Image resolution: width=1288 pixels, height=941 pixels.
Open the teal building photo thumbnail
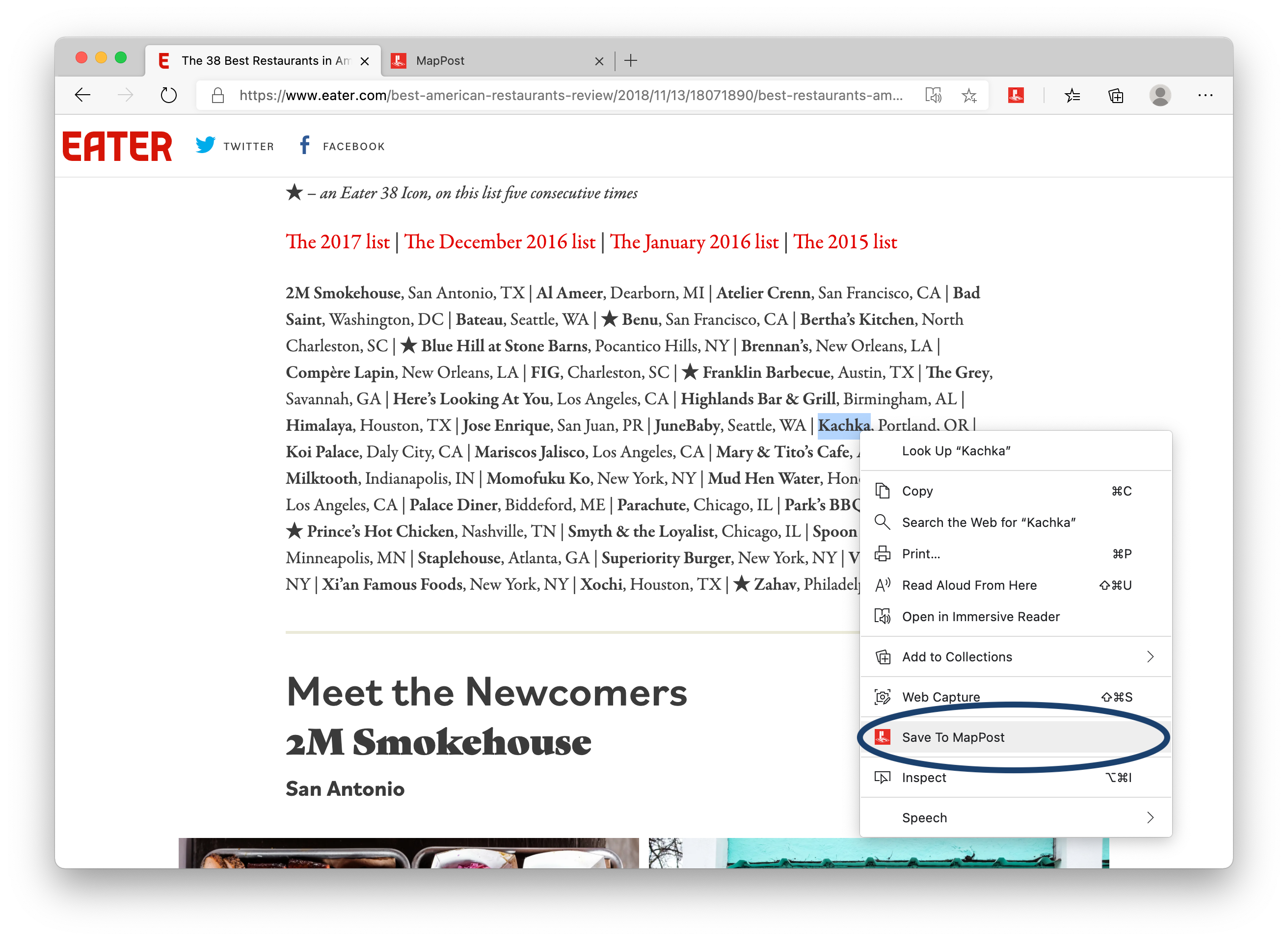[x=878, y=853]
